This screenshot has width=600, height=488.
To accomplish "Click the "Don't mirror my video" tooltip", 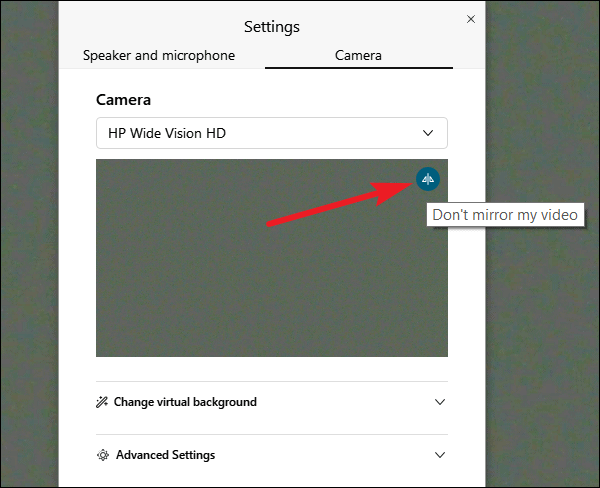I will click(x=505, y=215).
